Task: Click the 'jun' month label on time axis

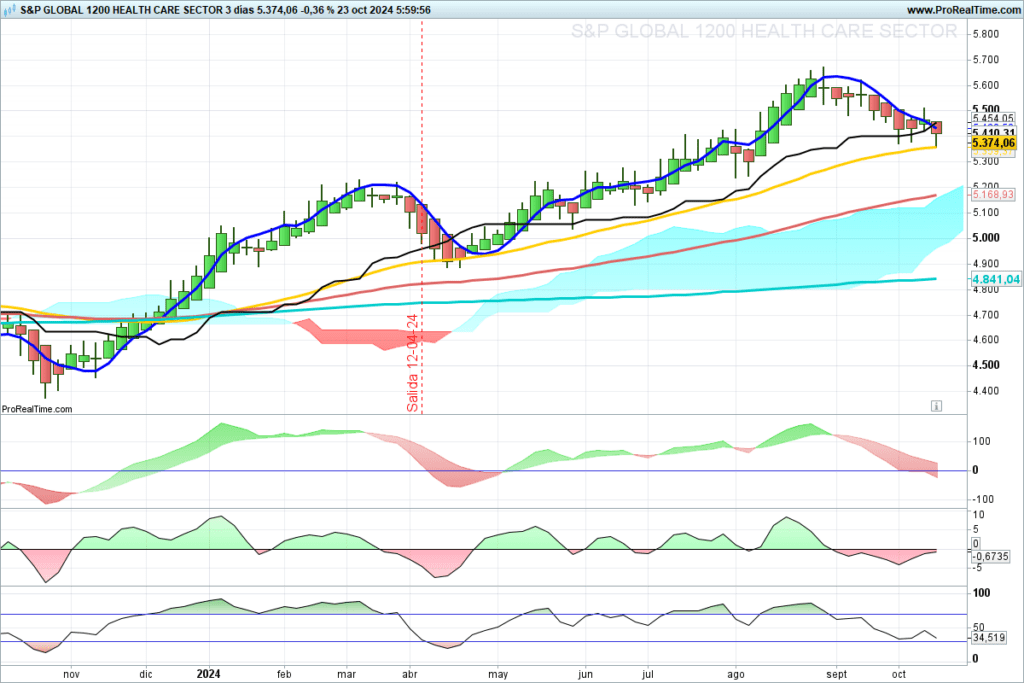Action: (x=585, y=674)
